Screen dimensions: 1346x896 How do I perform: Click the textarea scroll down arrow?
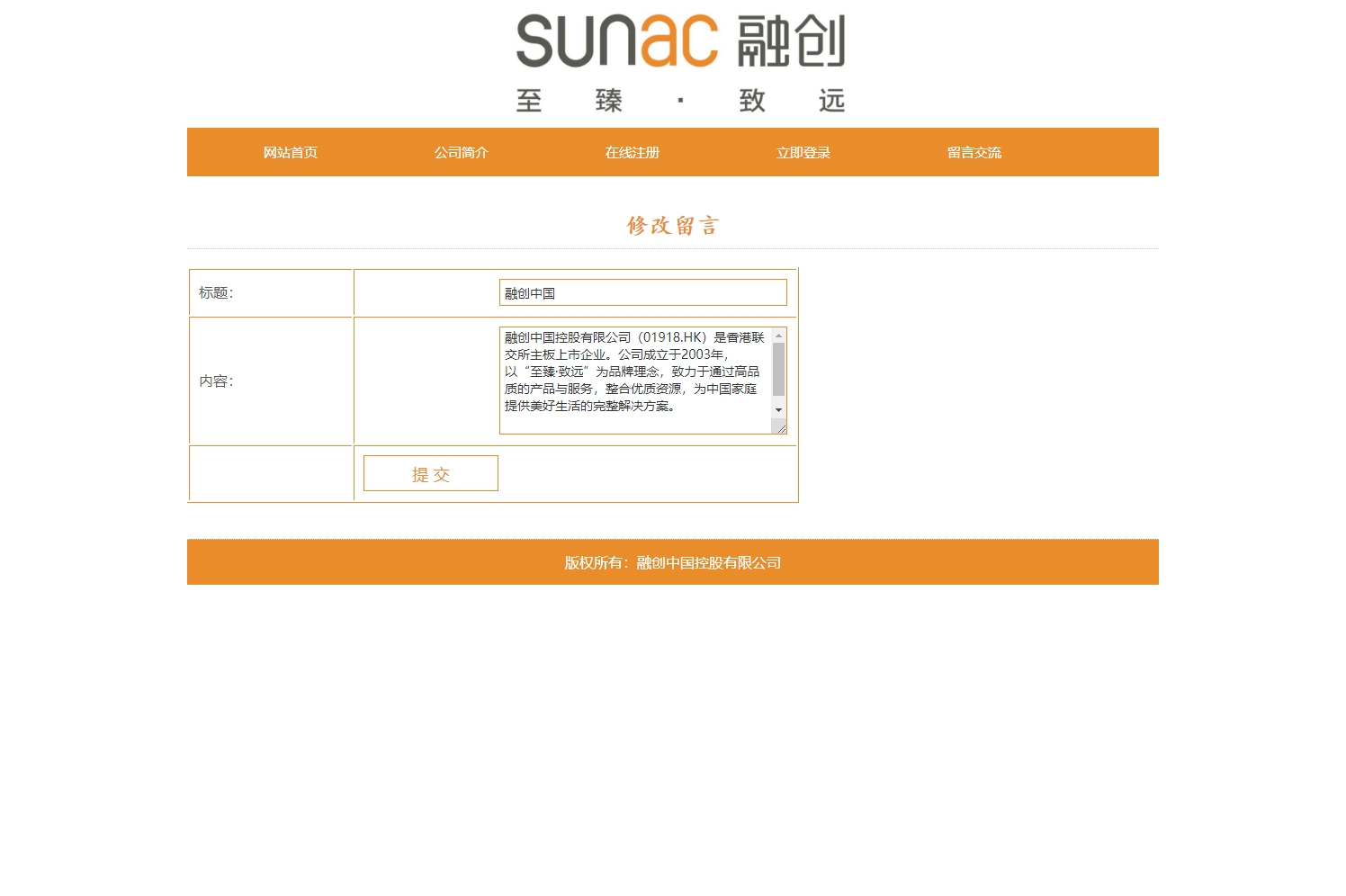tap(779, 410)
